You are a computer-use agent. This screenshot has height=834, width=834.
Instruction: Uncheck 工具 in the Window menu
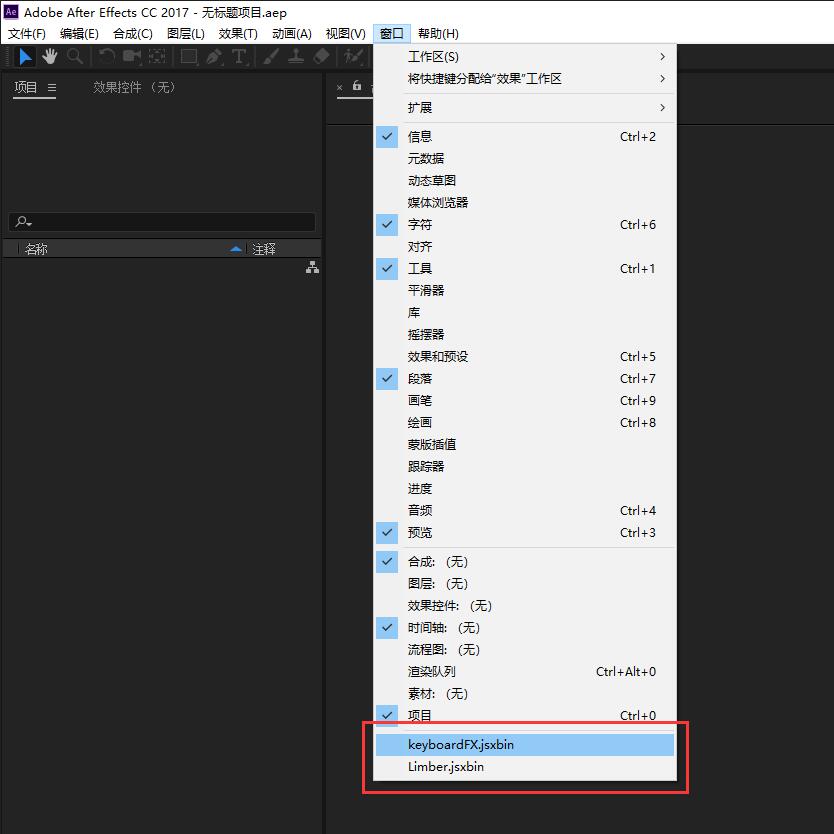525,269
